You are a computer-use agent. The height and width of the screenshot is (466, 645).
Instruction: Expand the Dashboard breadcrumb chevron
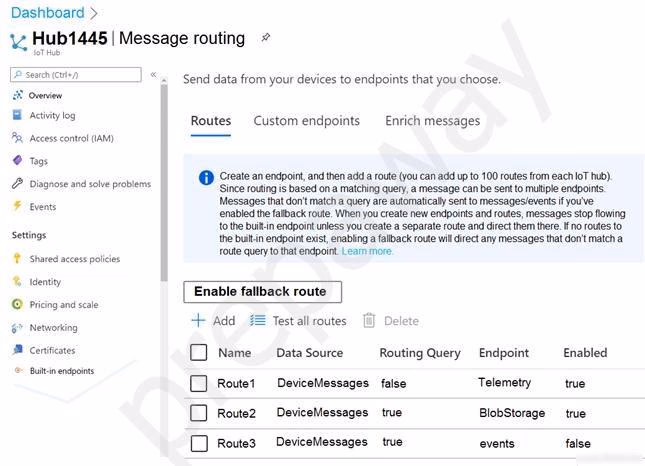click(x=94, y=13)
